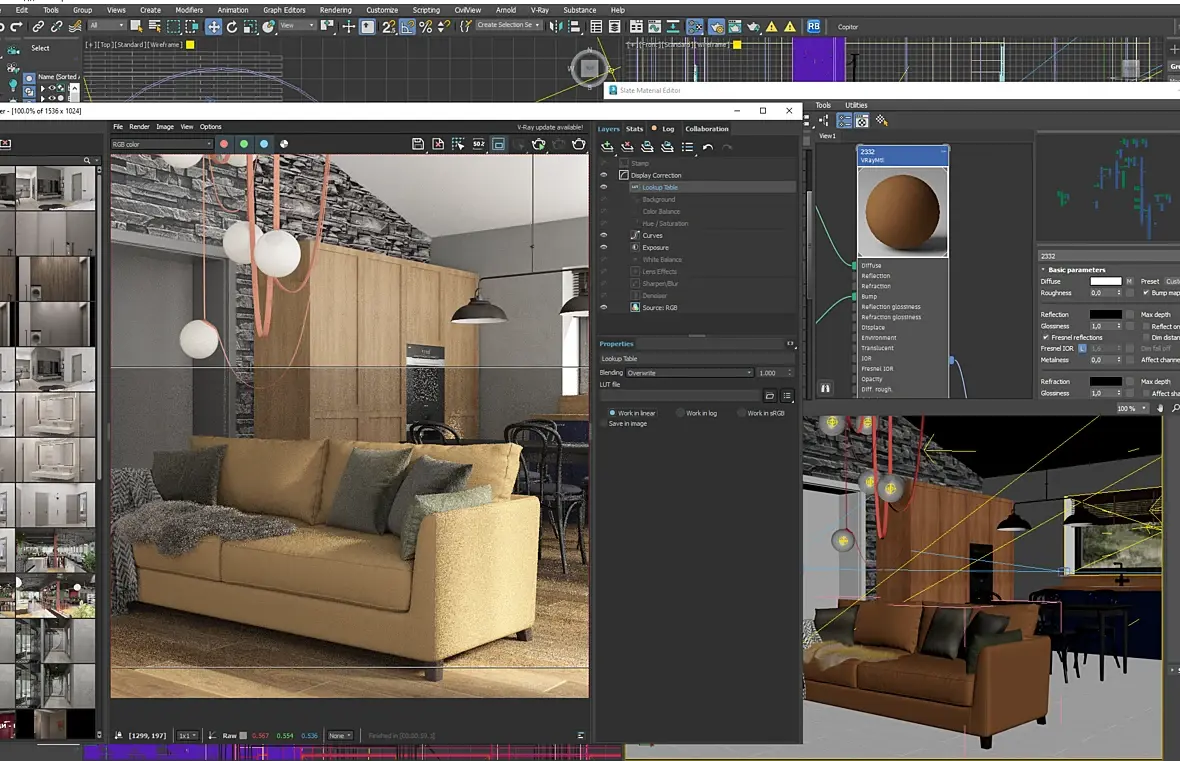
Task: Select the 'Work in log' radio option
Action: click(681, 413)
